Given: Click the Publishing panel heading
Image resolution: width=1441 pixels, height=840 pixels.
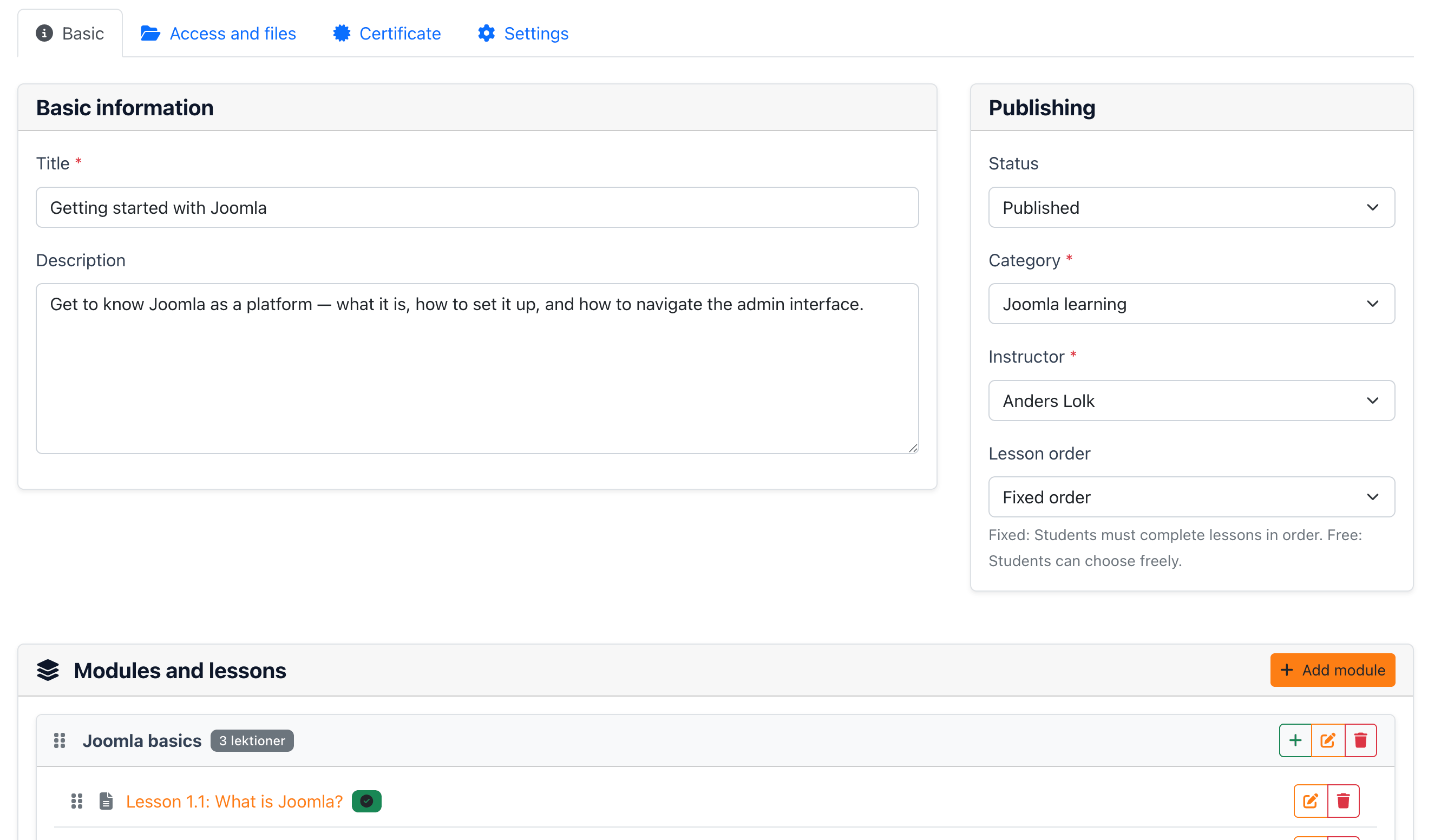Looking at the screenshot, I should point(1042,108).
